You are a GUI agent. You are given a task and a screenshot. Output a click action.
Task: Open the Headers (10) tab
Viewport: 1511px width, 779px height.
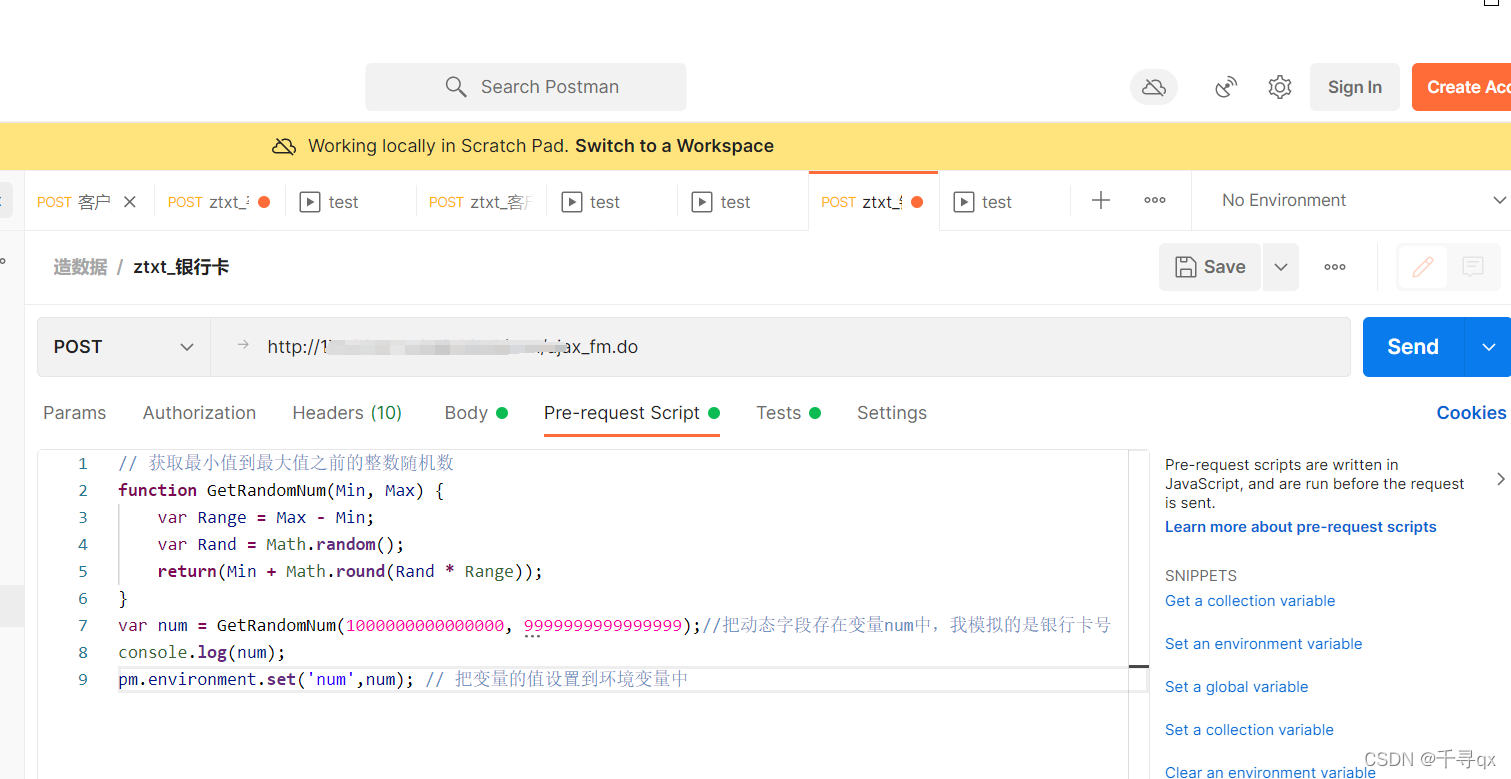tap(347, 413)
